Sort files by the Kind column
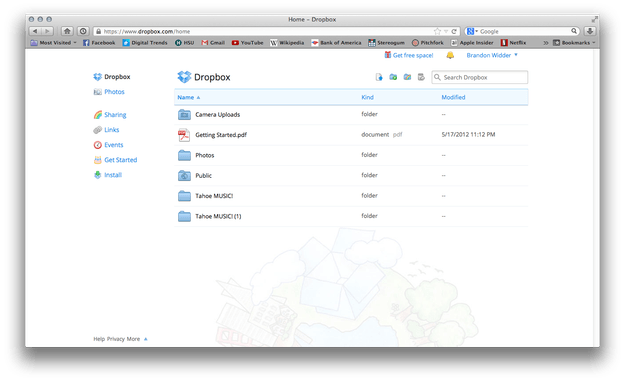Screen dimensions: 625x382 (x=368, y=97)
